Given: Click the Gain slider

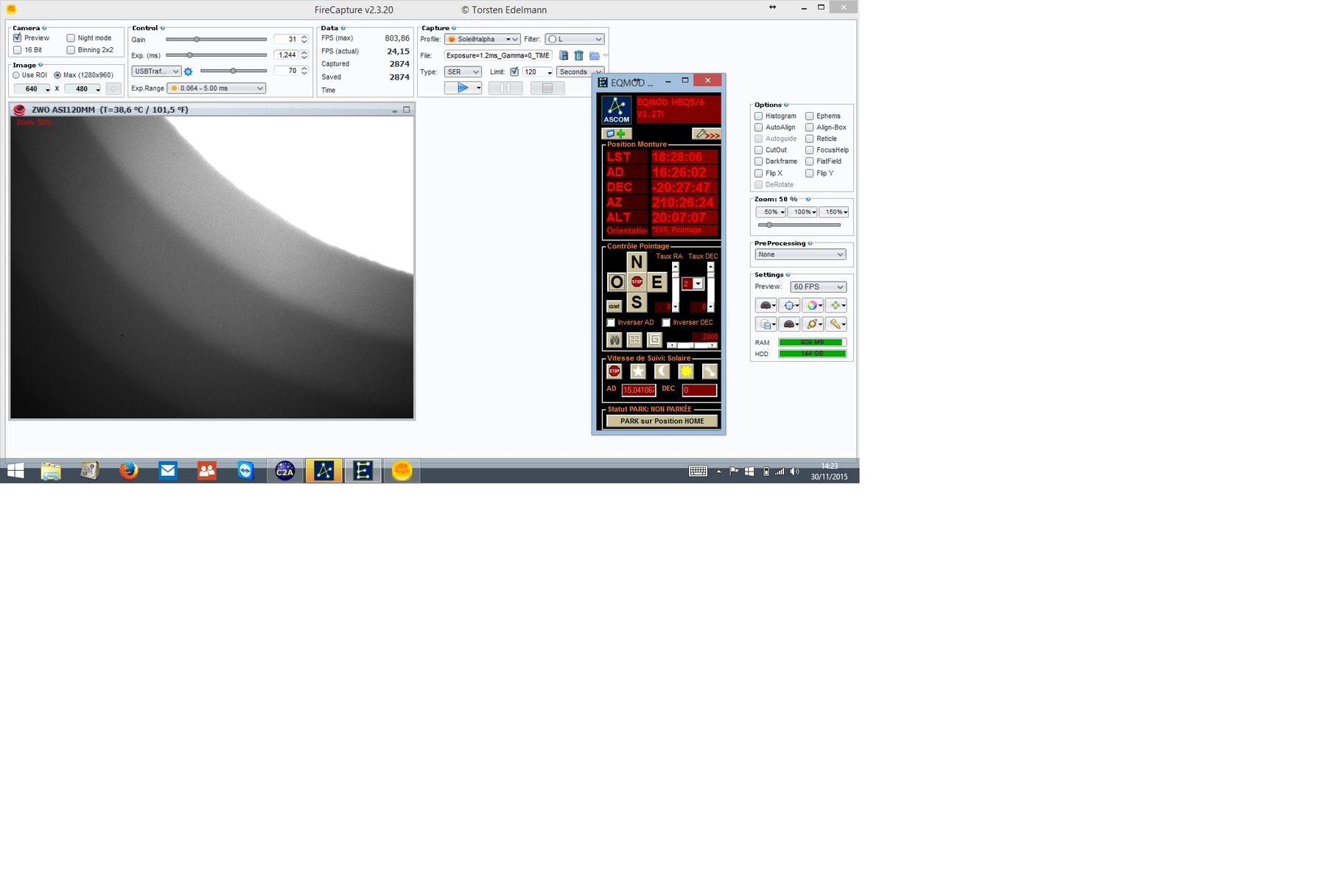Looking at the screenshot, I should (216, 40).
